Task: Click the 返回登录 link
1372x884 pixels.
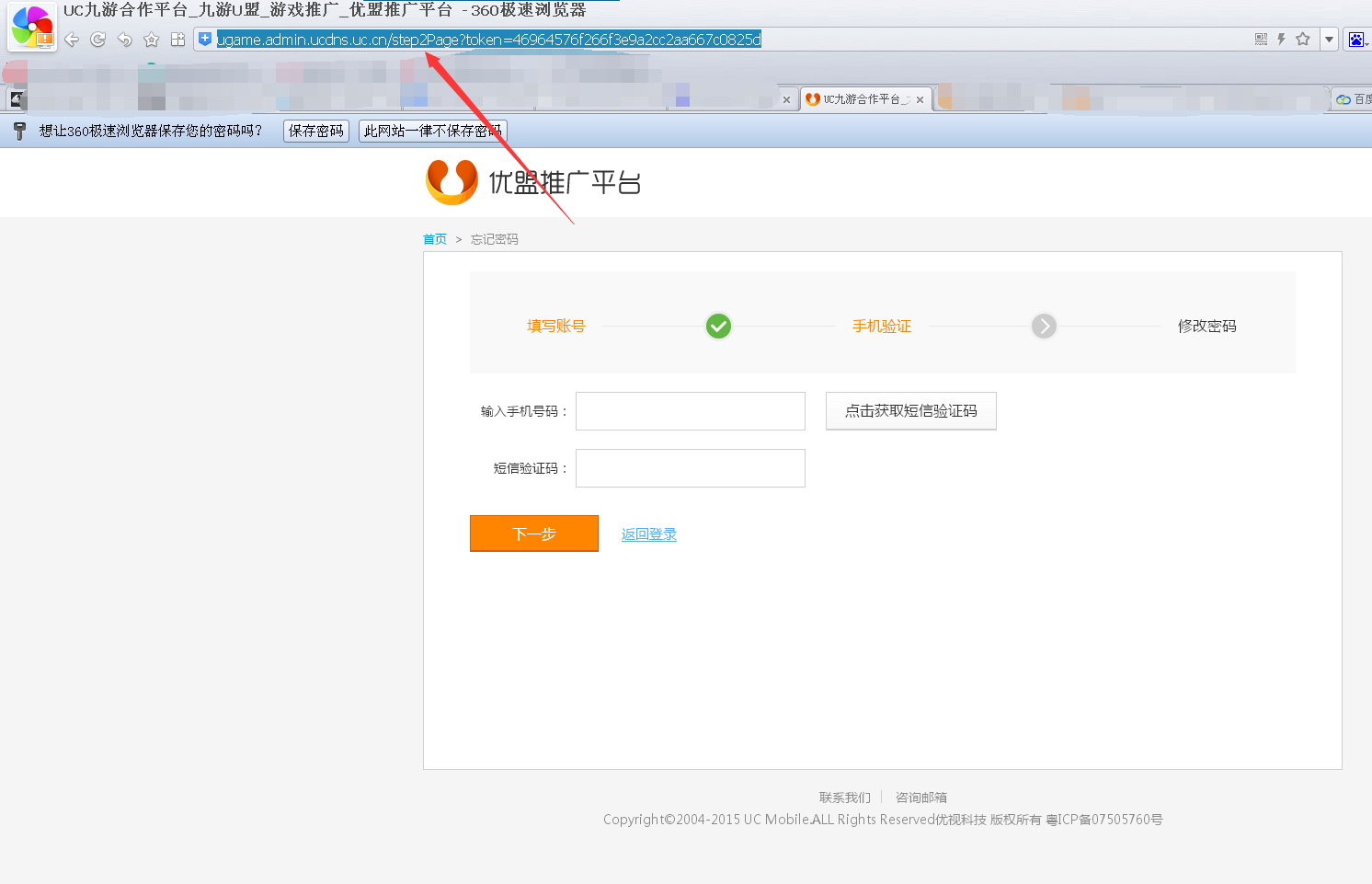Action: [x=649, y=534]
